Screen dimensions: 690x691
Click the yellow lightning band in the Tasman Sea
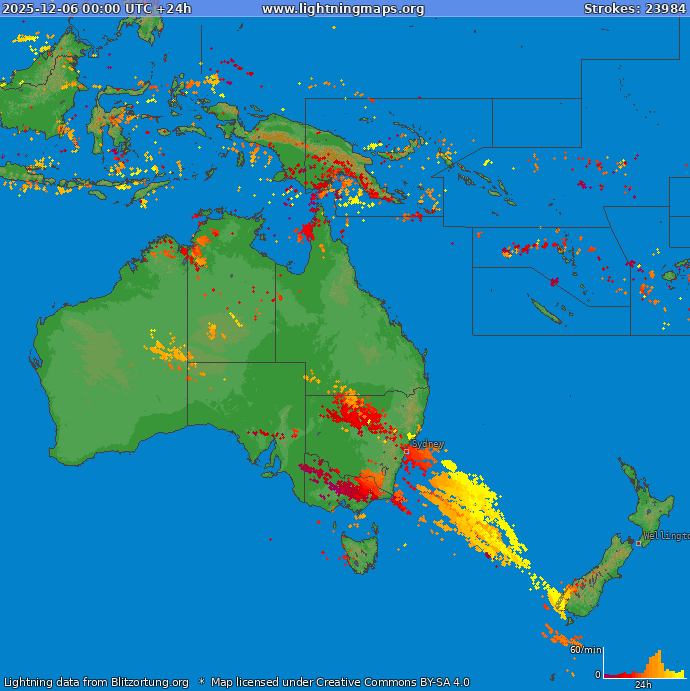pyautogui.click(x=470, y=510)
